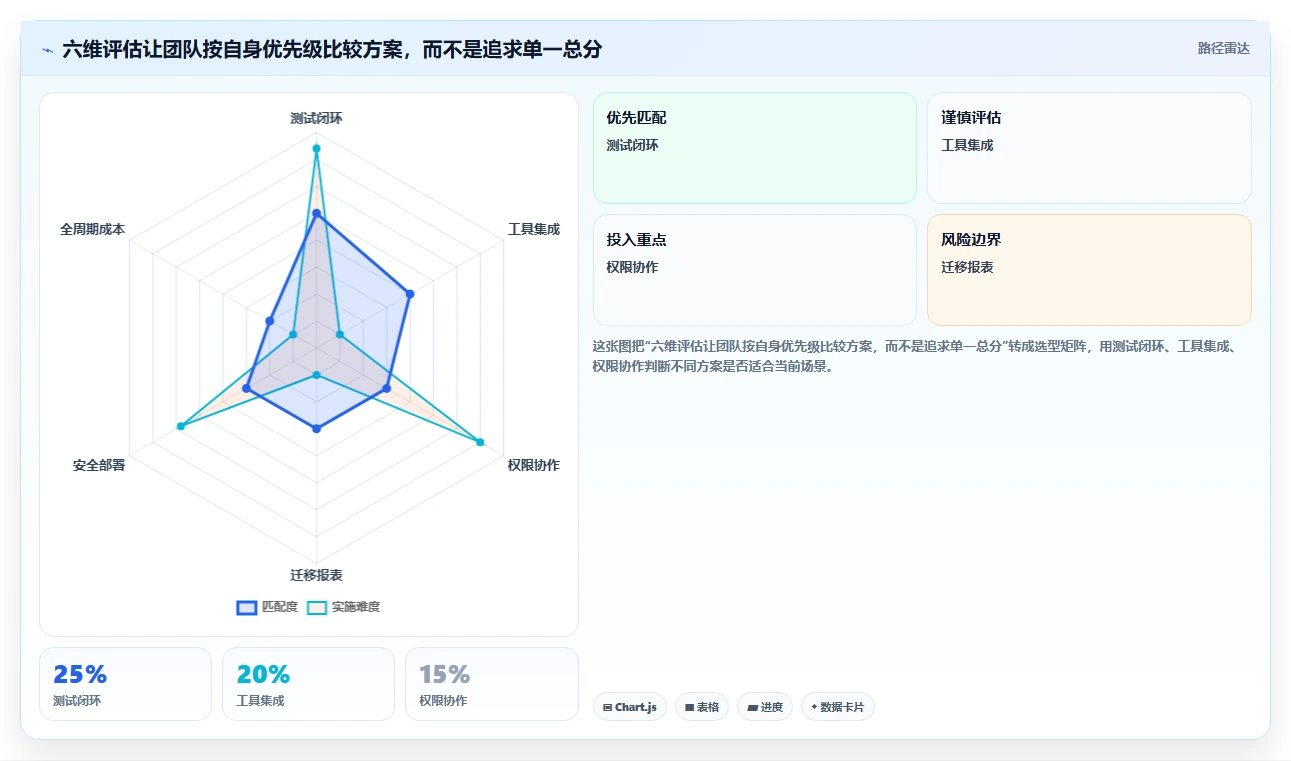This screenshot has height=761, width=1291.
Task: Click the Chart.js tag icon
Action: pyautogui.click(x=607, y=707)
